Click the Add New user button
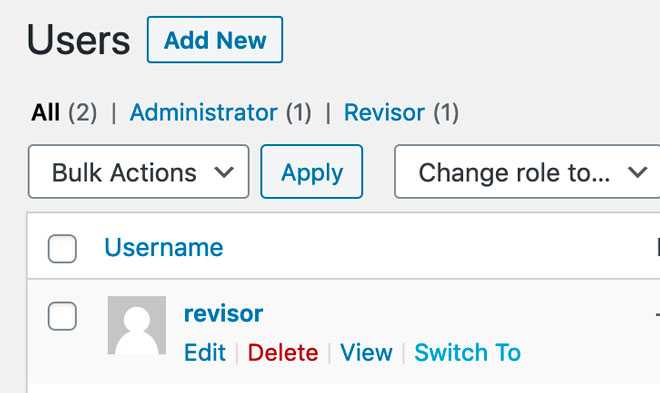660x393 pixels. (215, 40)
